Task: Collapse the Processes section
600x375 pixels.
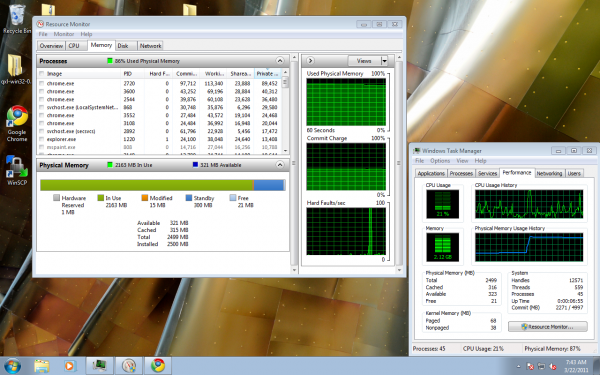Action: pos(280,61)
